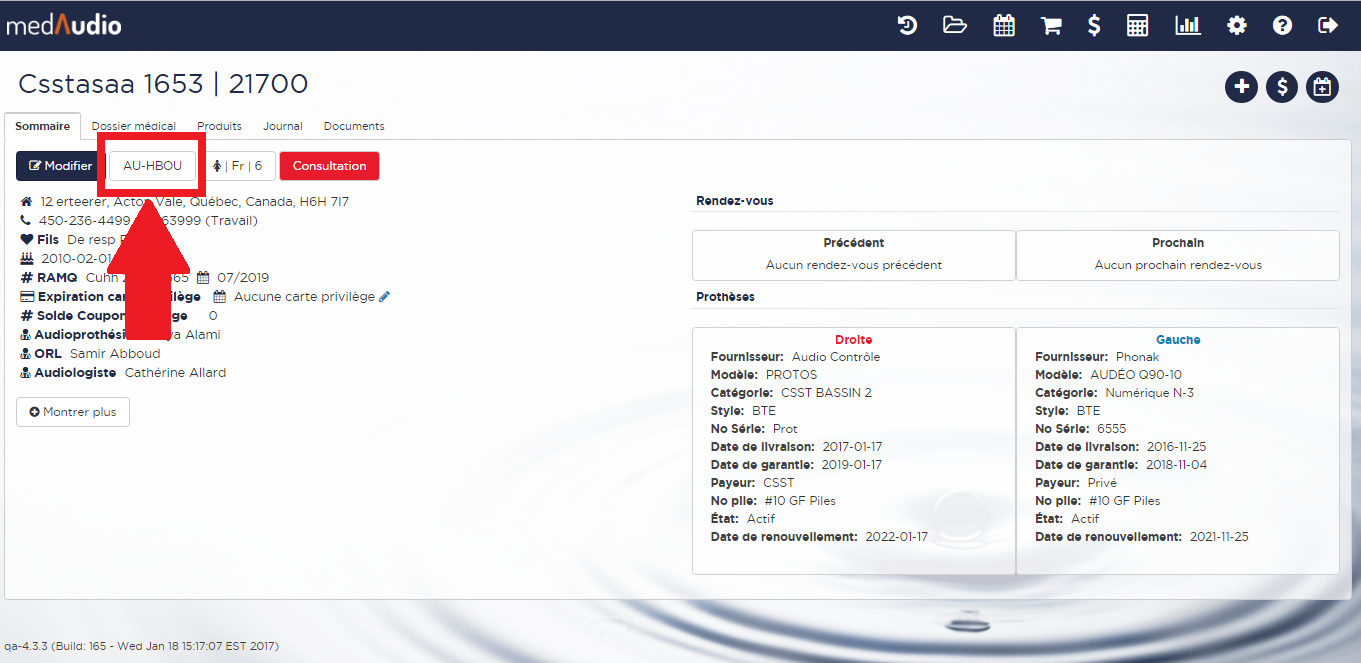Click the calculator icon
This screenshot has width=1361, height=663.
[1137, 26]
